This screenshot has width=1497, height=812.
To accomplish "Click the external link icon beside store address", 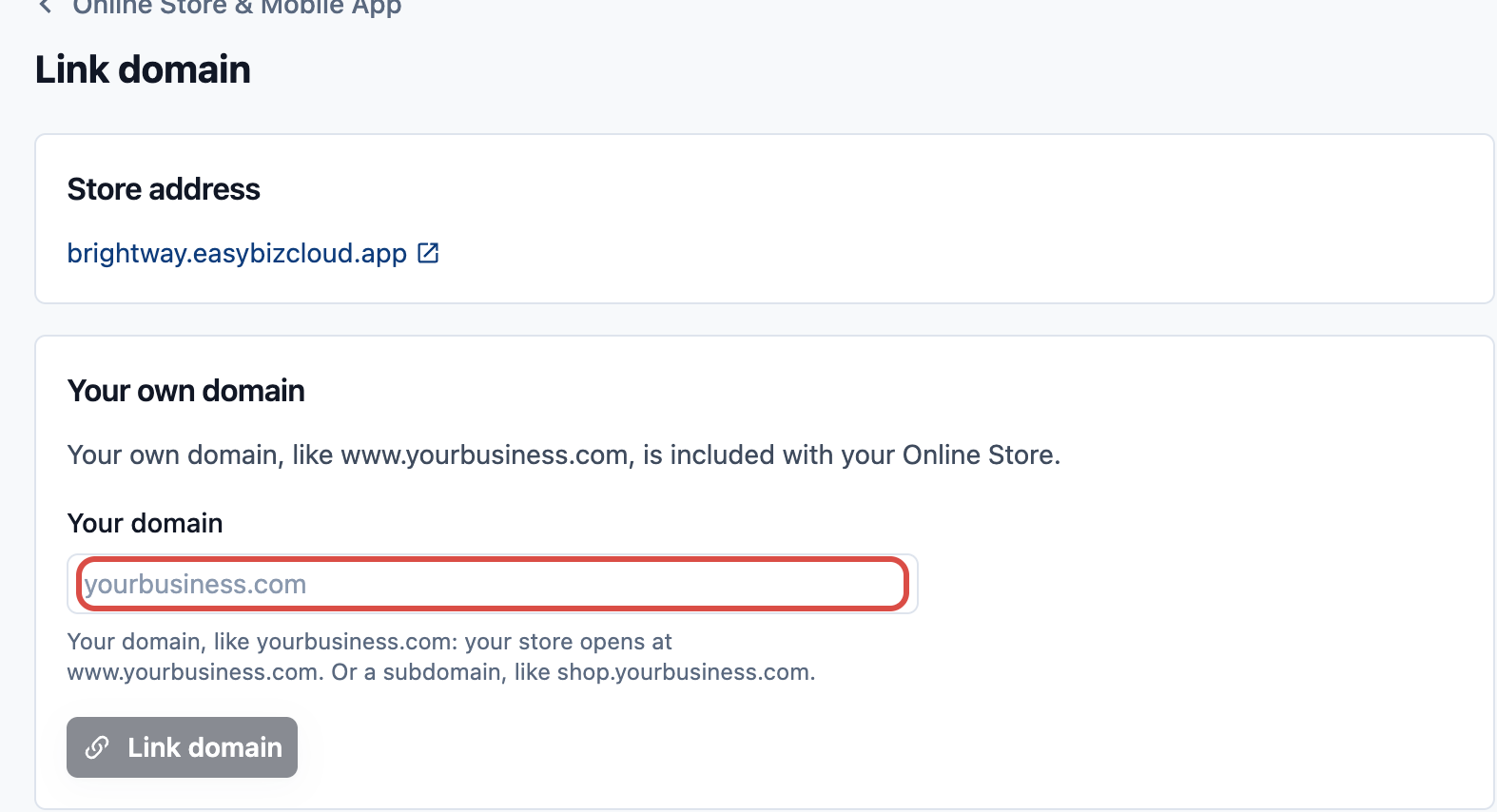I will coord(428,253).
